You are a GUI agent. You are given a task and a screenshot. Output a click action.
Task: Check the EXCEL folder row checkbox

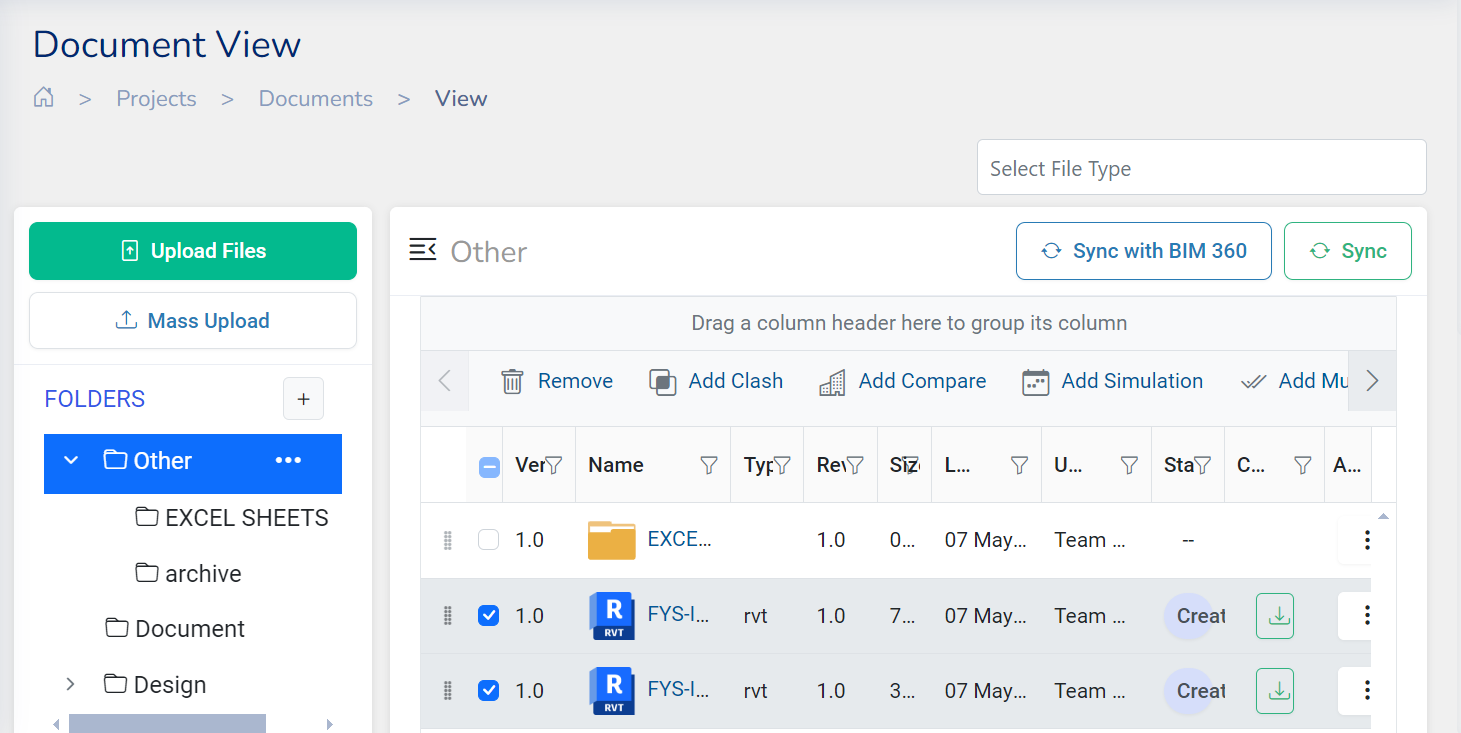click(488, 540)
